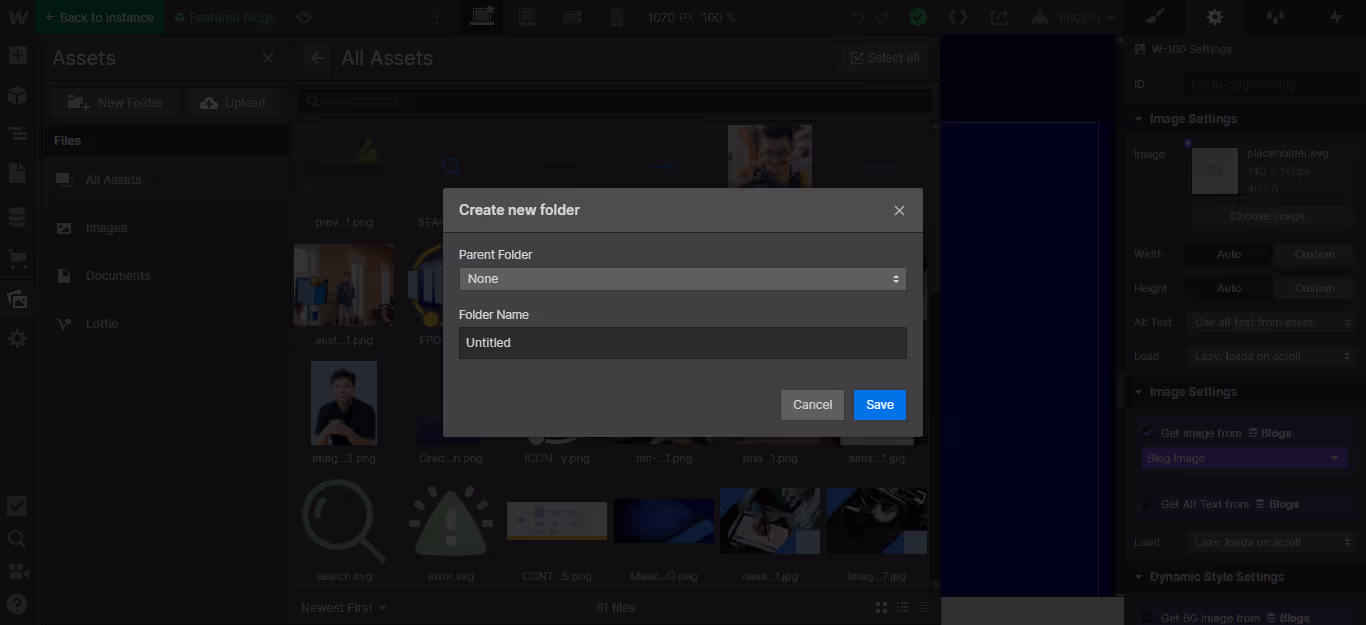The width and height of the screenshot is (1366, 625).
Task: Open the CMS collections panel
Action: point(17,217)
